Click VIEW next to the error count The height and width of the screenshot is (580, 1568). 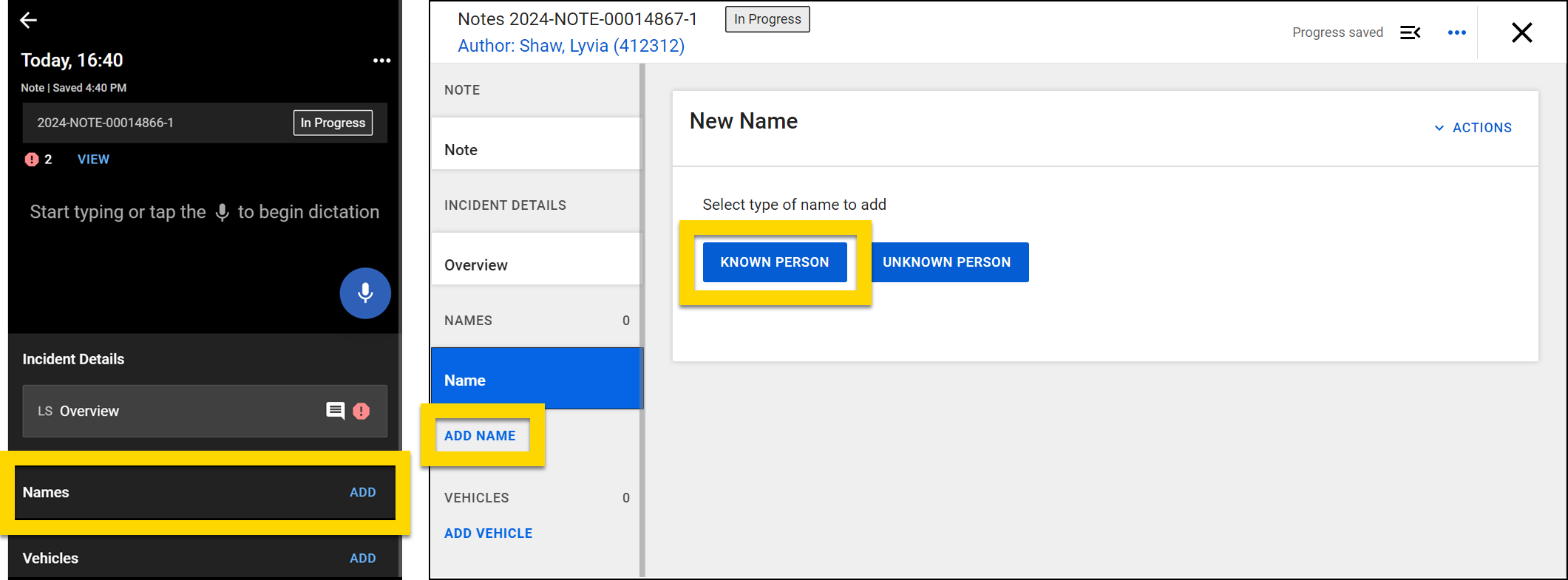tap(93, 160)
